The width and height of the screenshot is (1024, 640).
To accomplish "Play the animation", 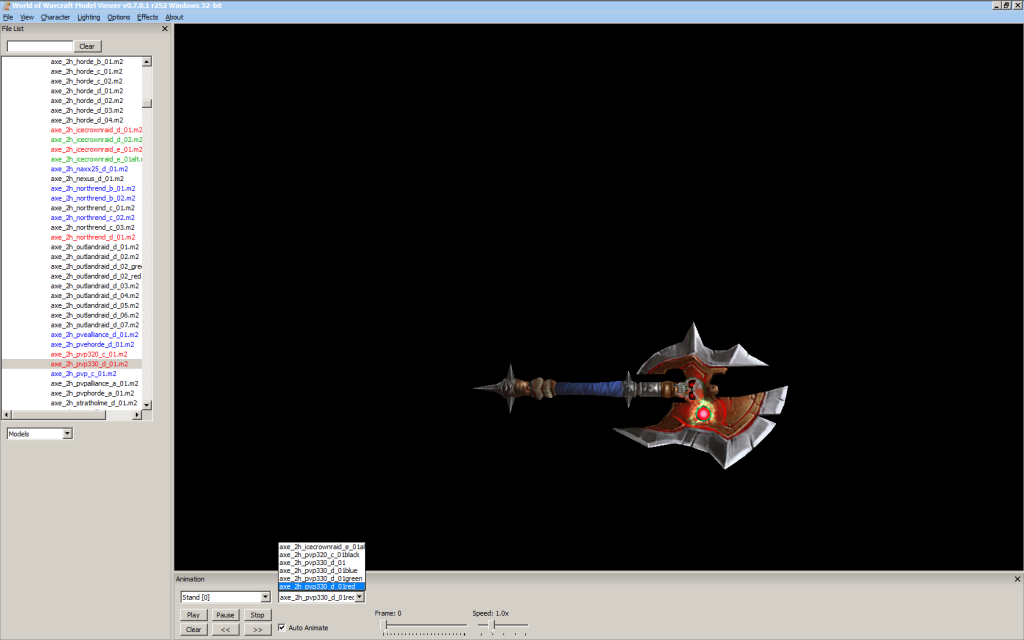I will (x=193, y=615).
